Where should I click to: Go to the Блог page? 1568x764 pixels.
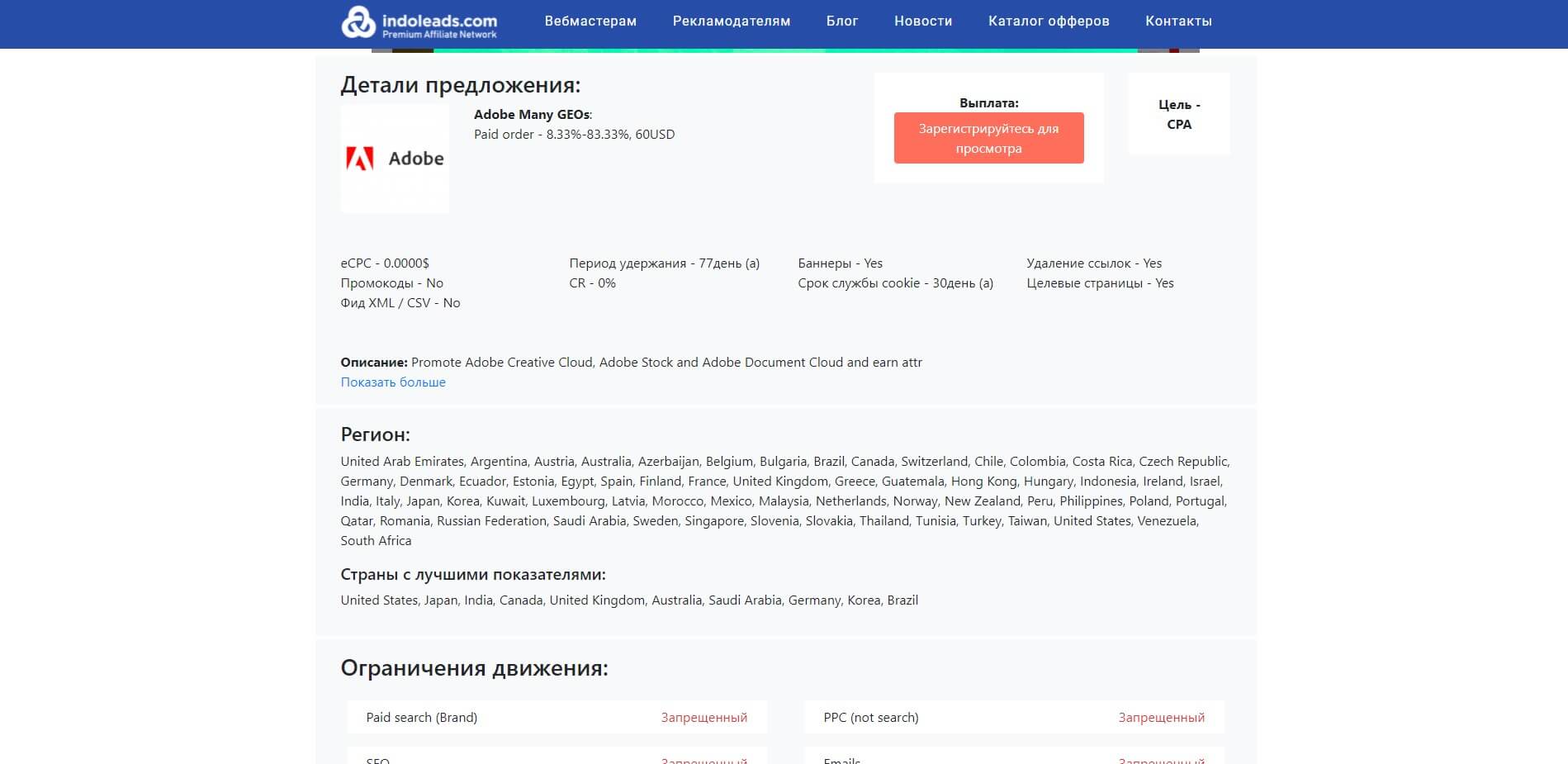click(842, 21)
